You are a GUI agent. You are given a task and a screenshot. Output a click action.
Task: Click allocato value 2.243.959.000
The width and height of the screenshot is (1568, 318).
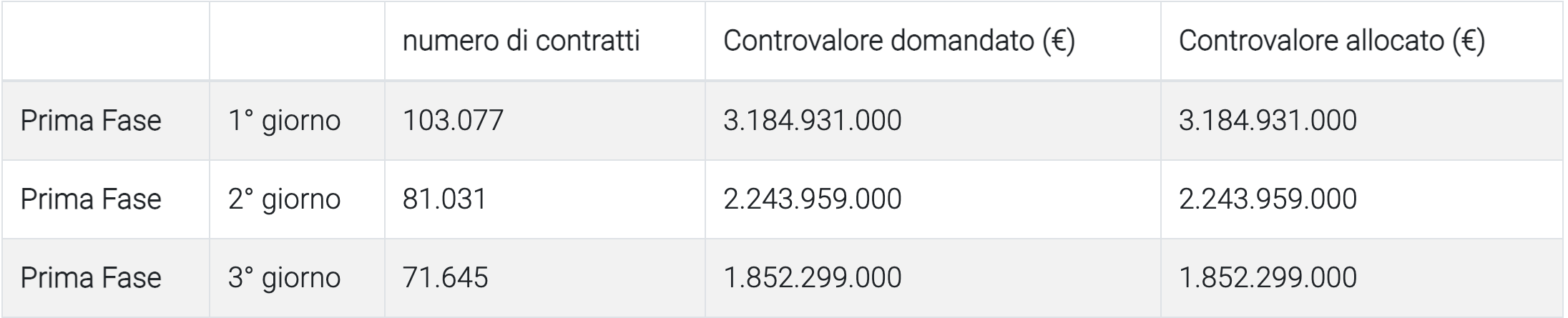1268,199
